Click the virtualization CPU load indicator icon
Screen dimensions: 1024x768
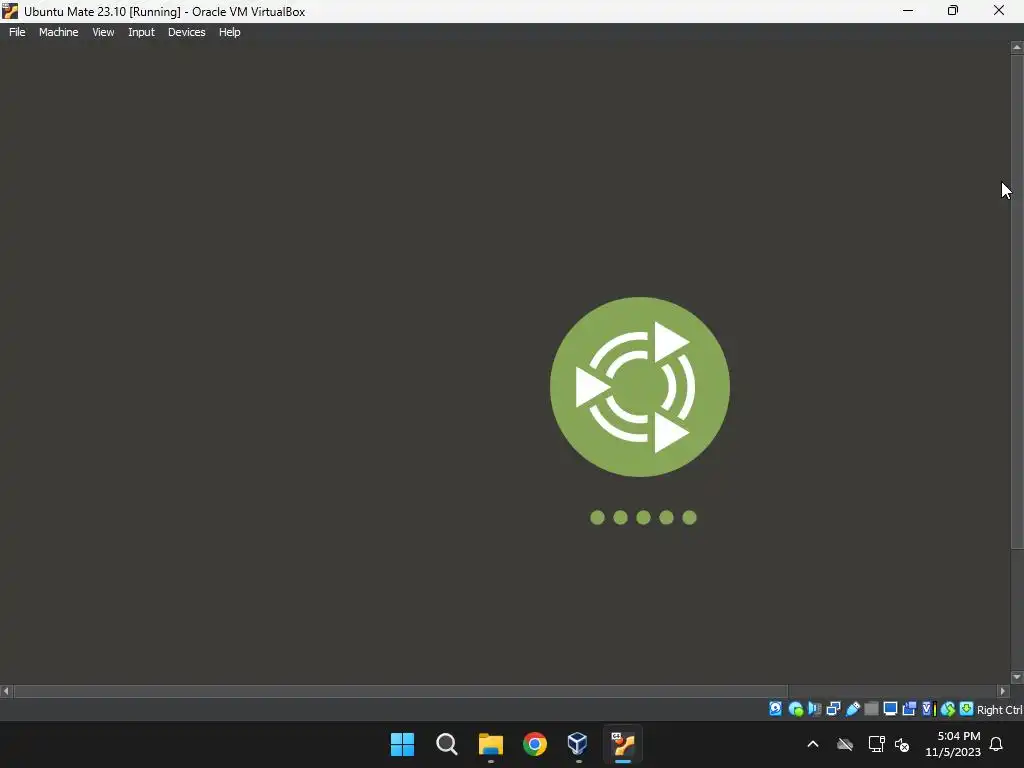pos(929,709)
